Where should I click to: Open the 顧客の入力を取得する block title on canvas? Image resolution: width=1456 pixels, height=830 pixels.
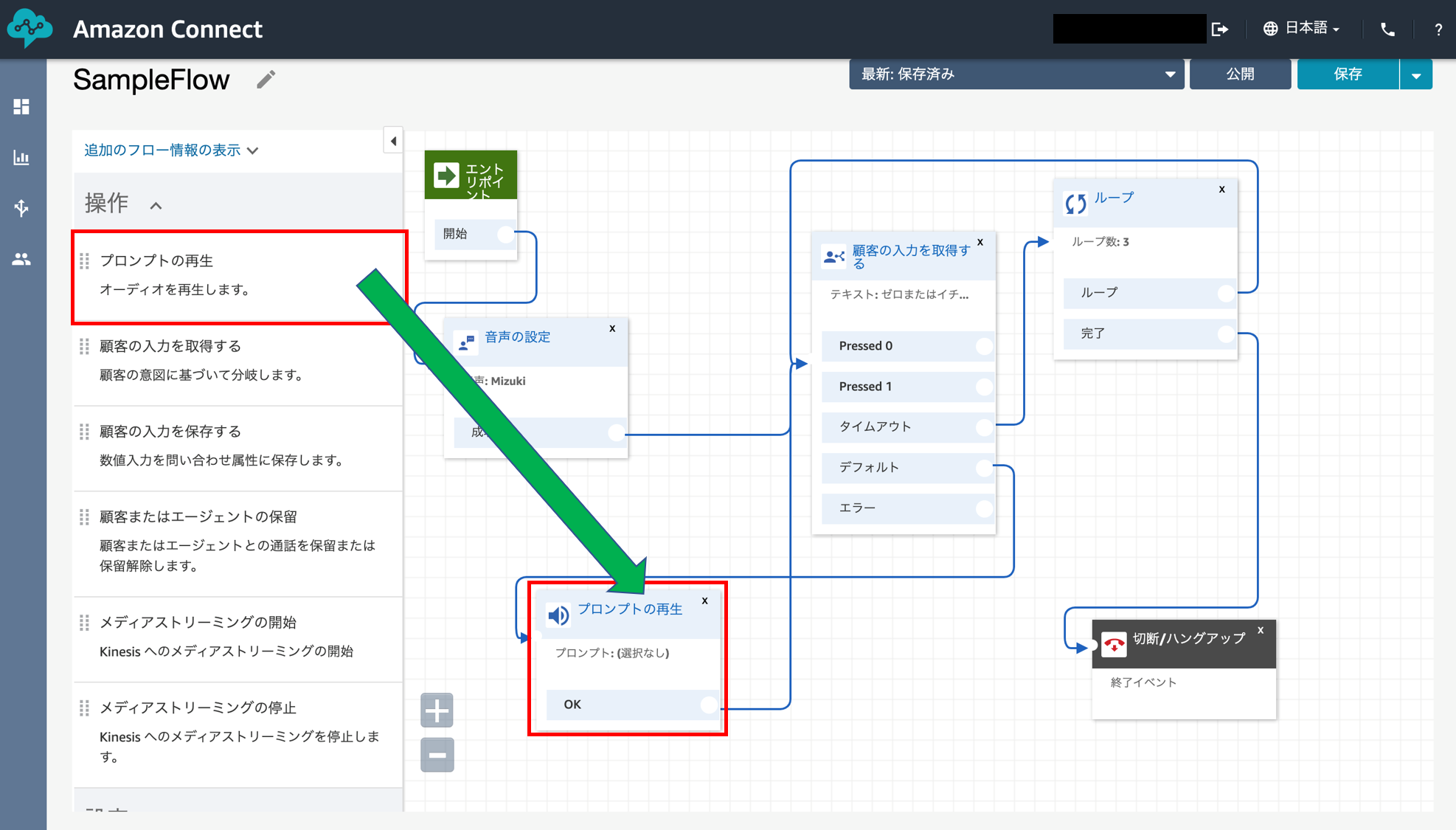tap(911, 257)
